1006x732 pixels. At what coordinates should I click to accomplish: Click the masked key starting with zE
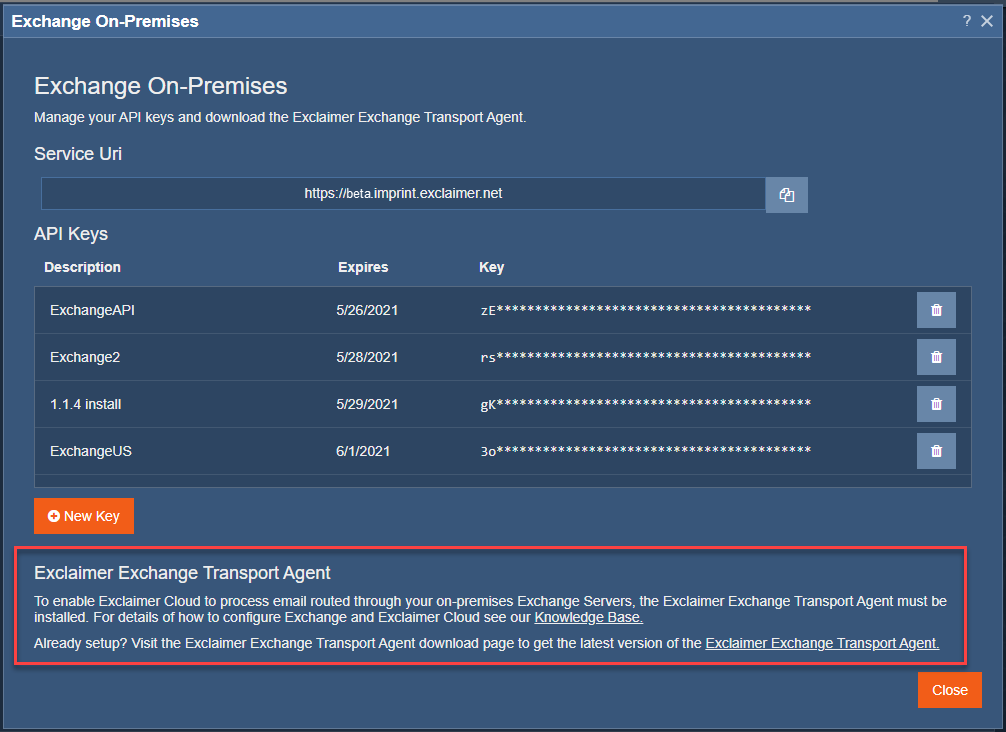point(645,310)
